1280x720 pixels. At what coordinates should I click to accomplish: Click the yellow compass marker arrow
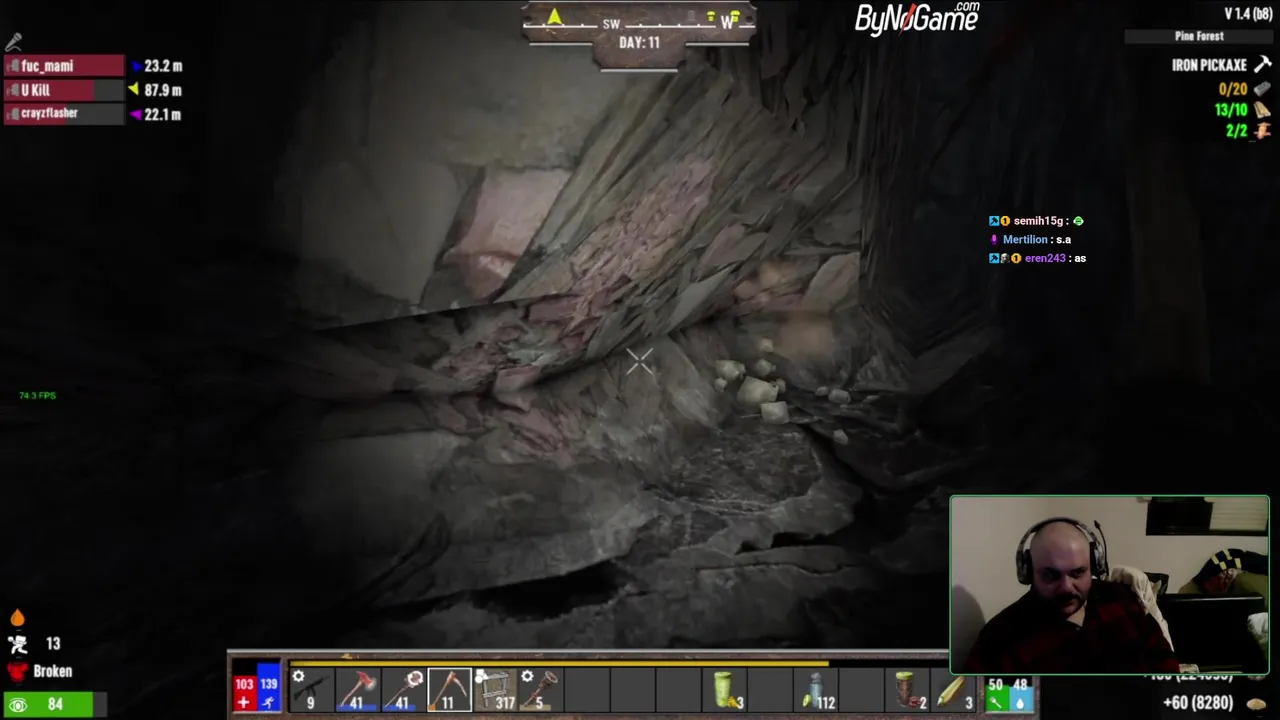555,16
